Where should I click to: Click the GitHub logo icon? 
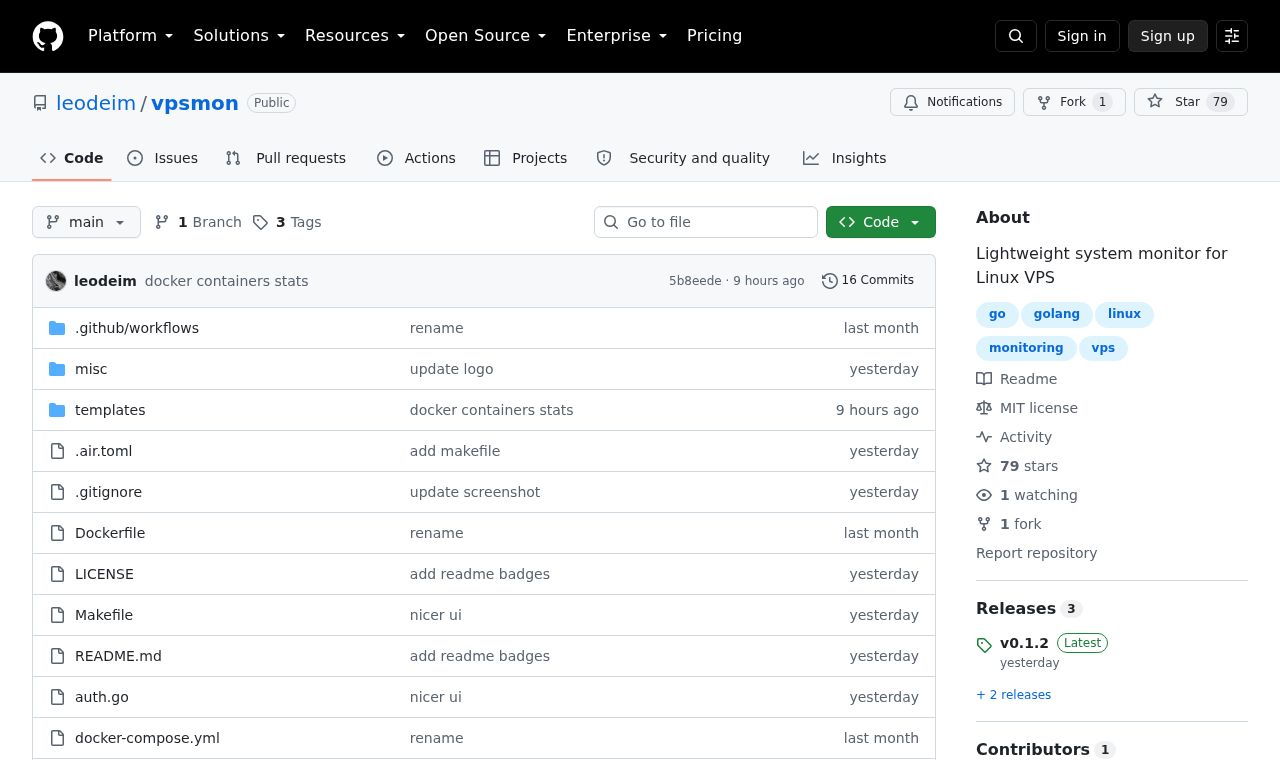(x=48, y=36)
